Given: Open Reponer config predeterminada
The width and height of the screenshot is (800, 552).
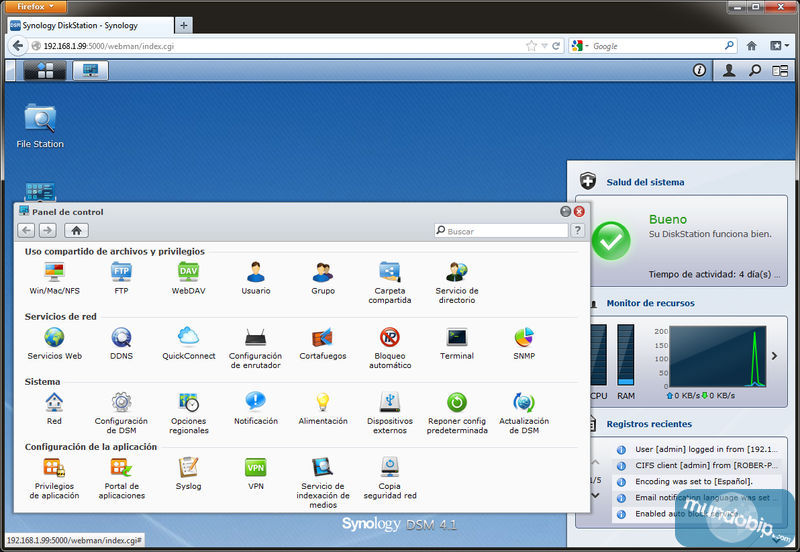Looking at the screenshot, I should [457, 413].
